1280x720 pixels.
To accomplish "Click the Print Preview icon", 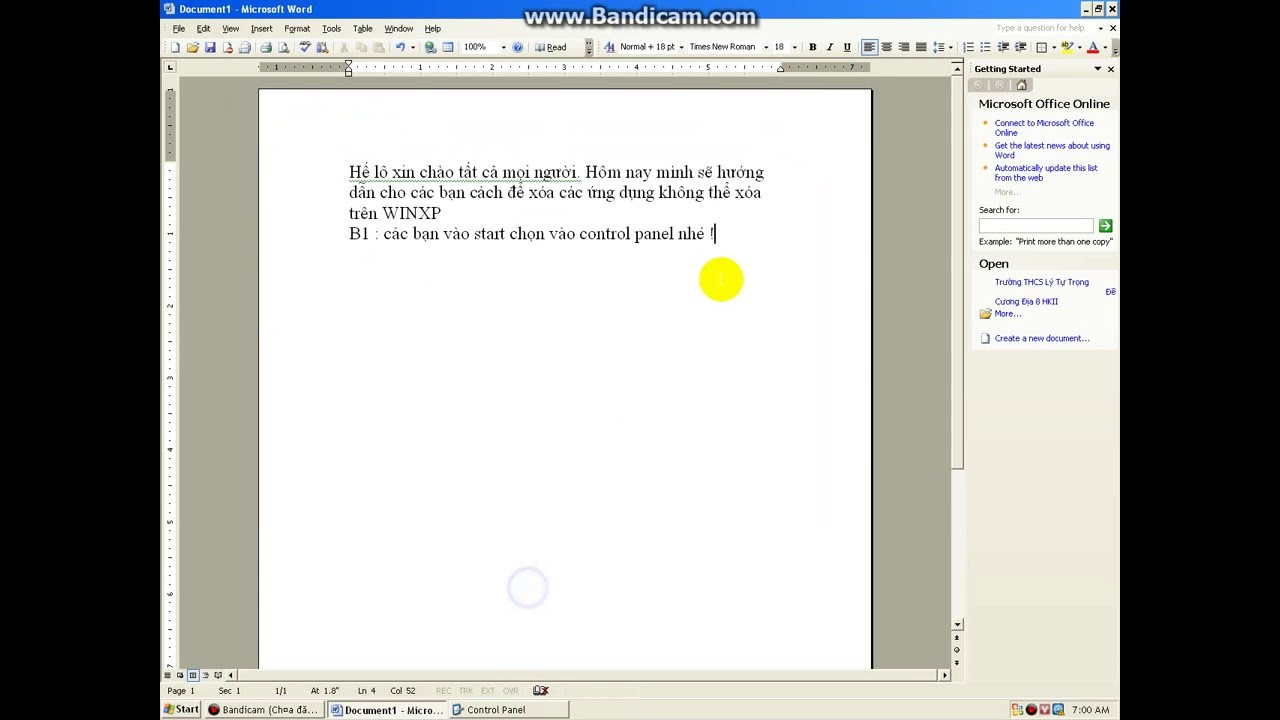I will click(x=283, y=47).
